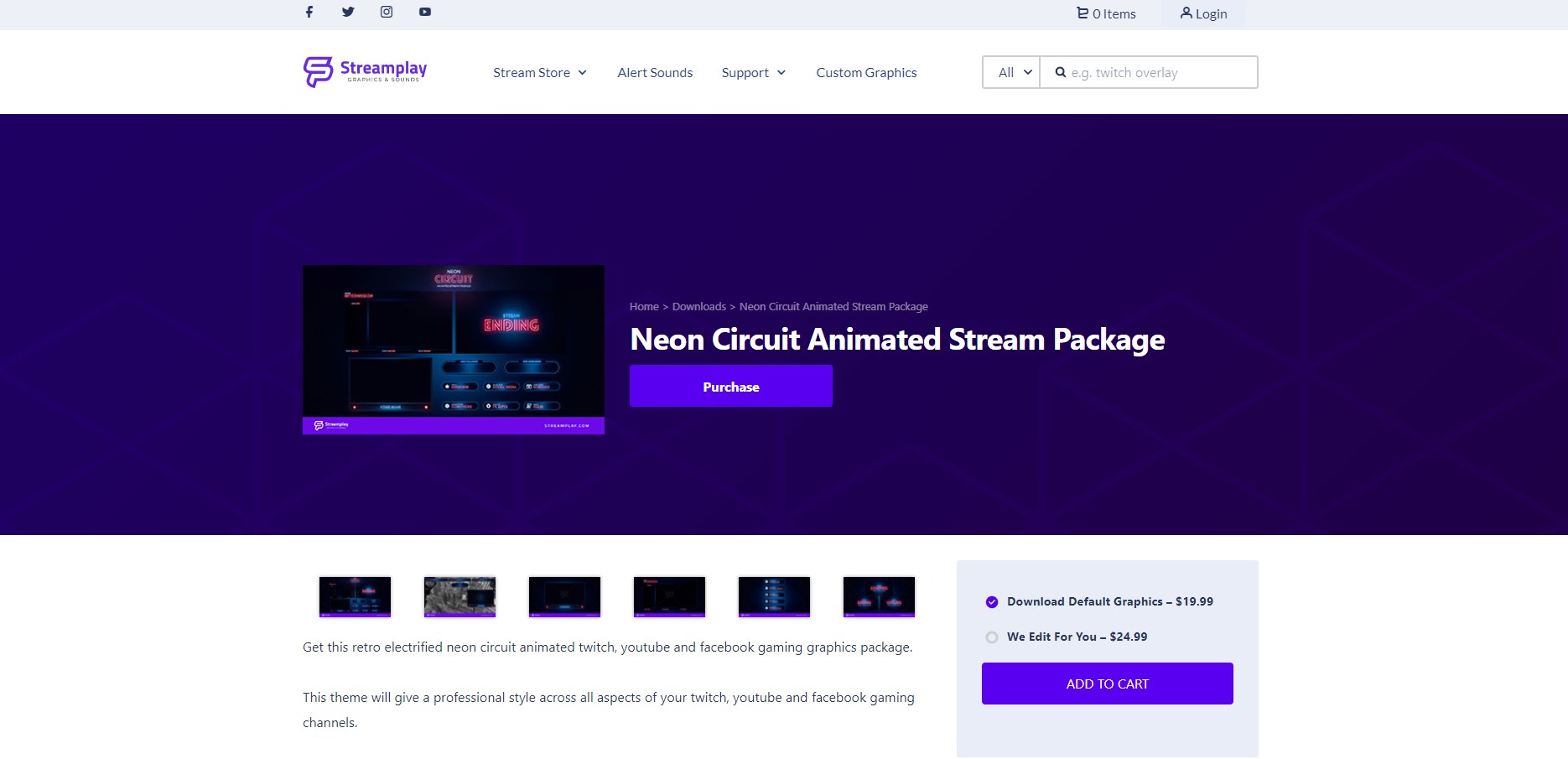This screenshot has width=1568, height=759.
Task: Follow the Home breadcrumb link
Action: click(x=644, y=307)
